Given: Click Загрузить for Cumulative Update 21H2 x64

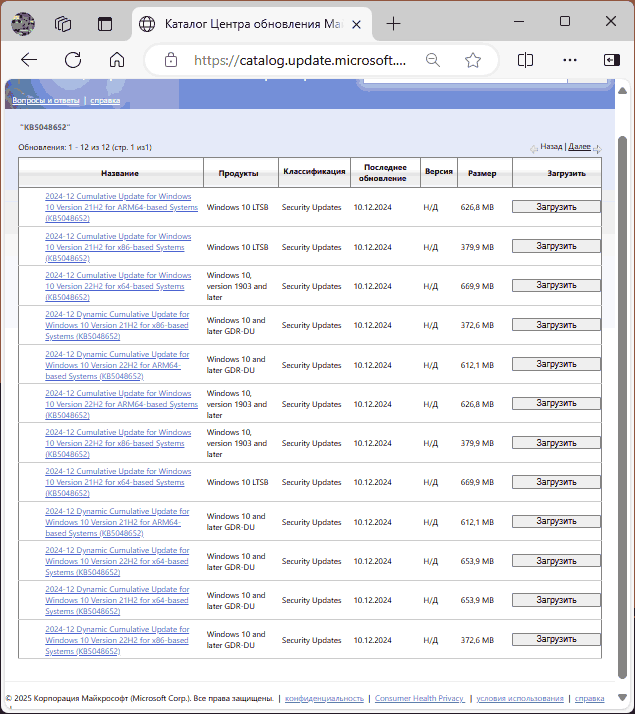Looking at the screenshot, I should 556,482.
